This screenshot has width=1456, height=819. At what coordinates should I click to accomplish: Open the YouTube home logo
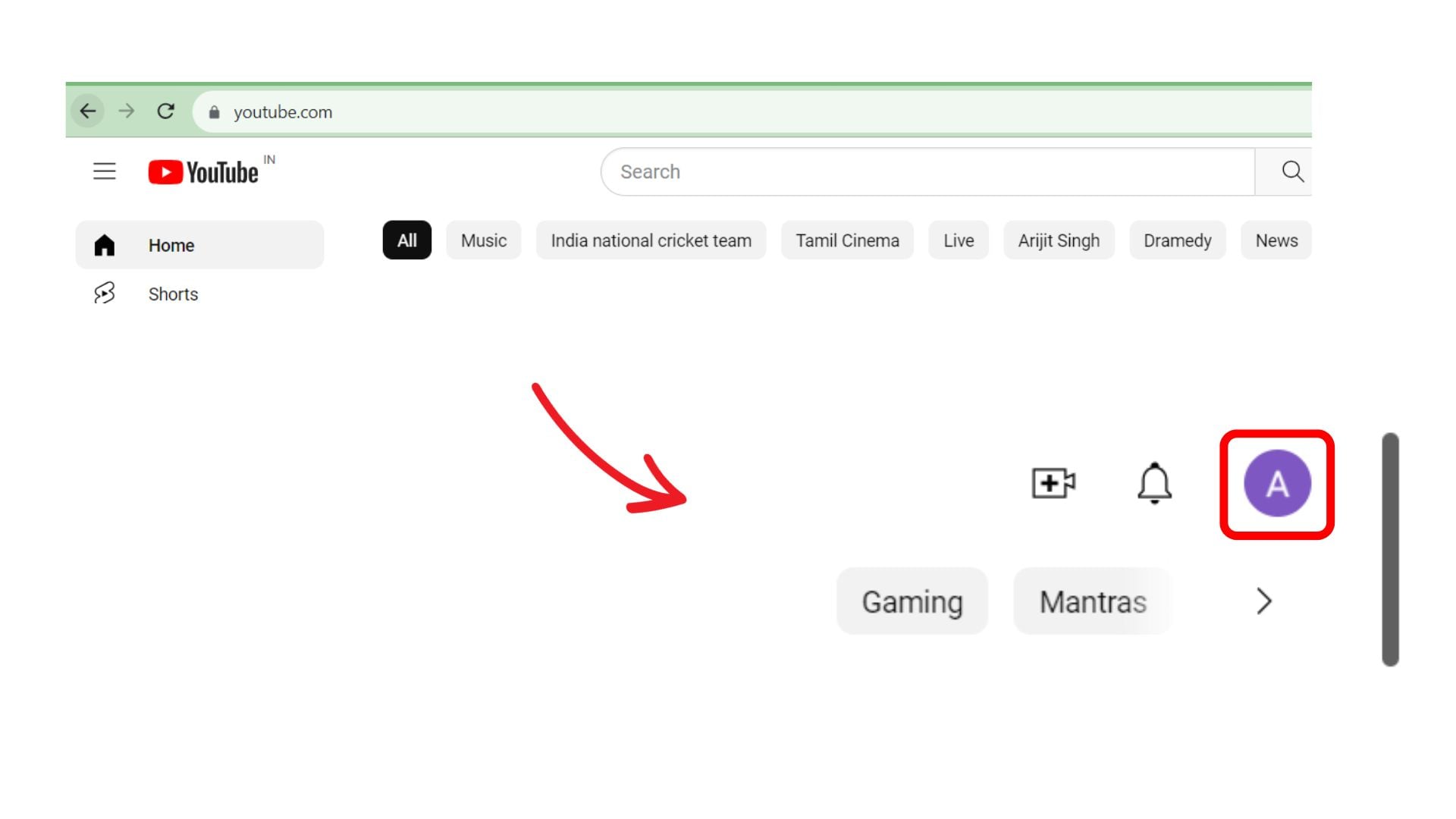click(203, 172)
